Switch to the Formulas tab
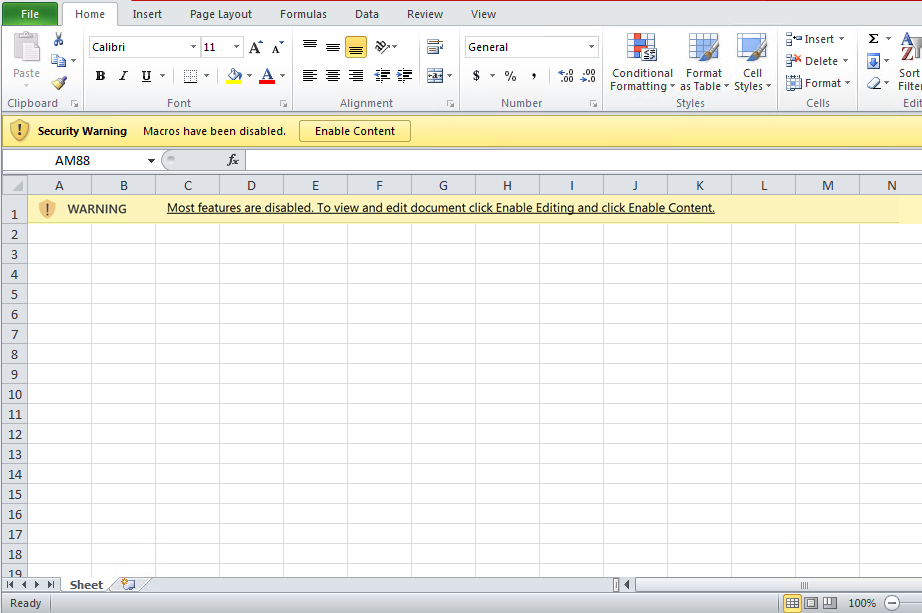The width and height of the screenshot is (922, 613). click(303, 14)
